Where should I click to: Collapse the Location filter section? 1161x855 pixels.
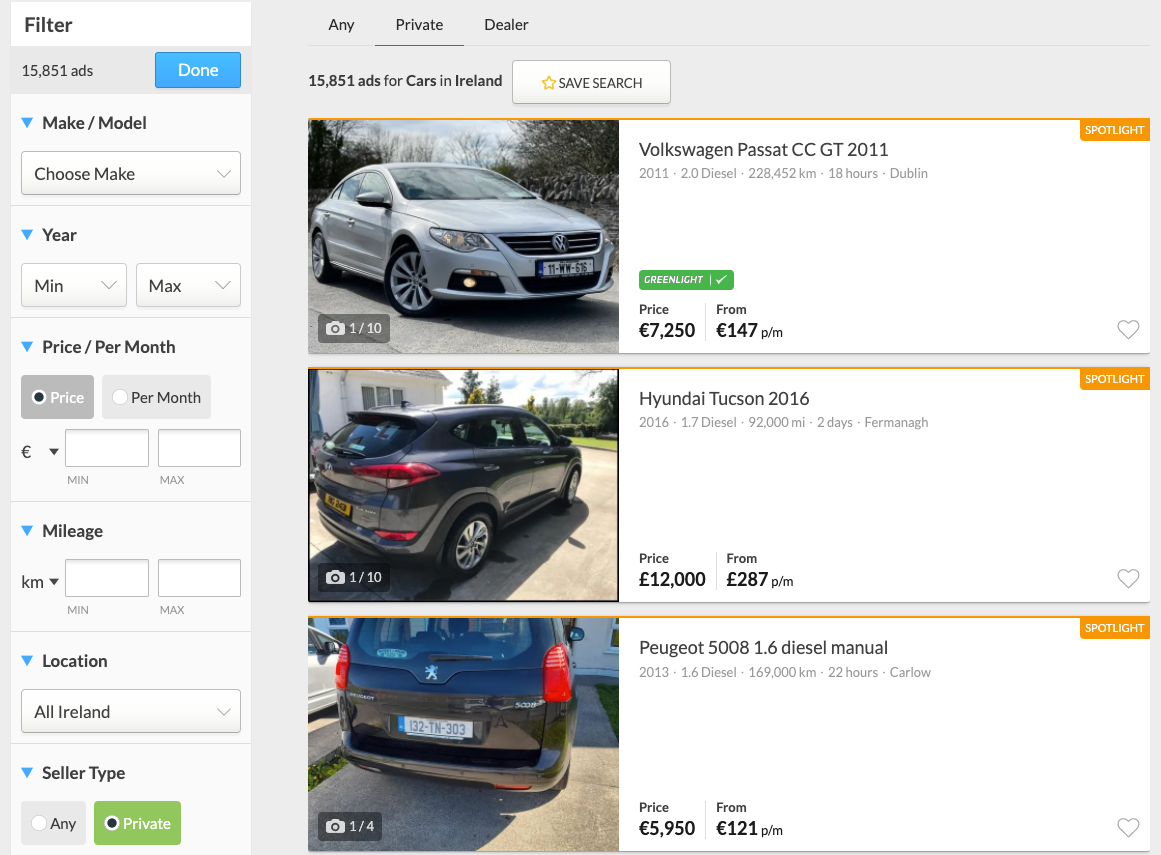(27, 660)
